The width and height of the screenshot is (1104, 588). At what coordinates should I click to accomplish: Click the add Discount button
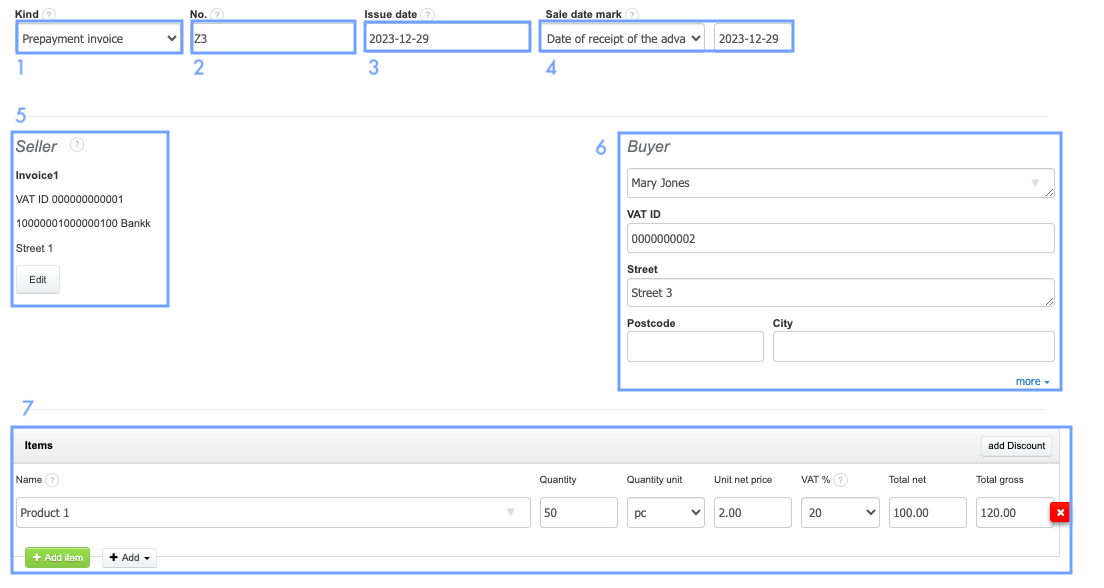click(x=1016, y=446)
